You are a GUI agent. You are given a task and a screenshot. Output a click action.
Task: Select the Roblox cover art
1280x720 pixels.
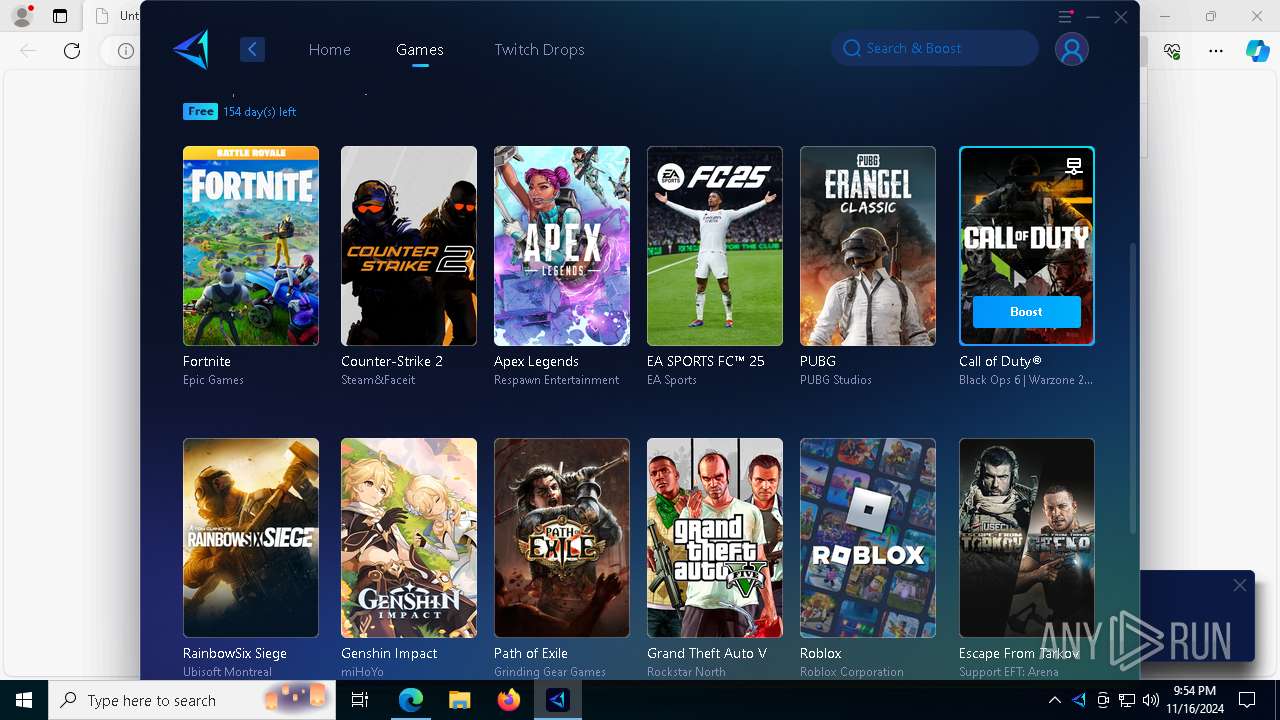868,538
